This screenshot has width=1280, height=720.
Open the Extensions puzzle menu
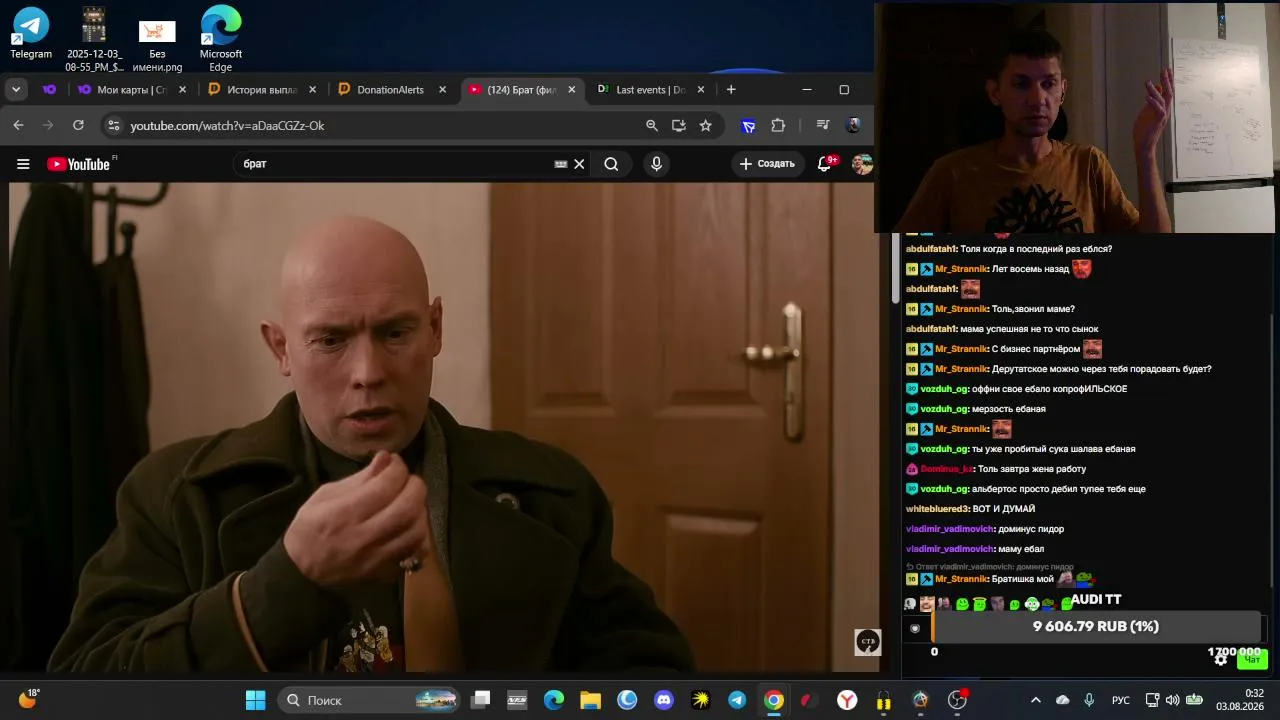pyautogui.click(x=778, y=125)
